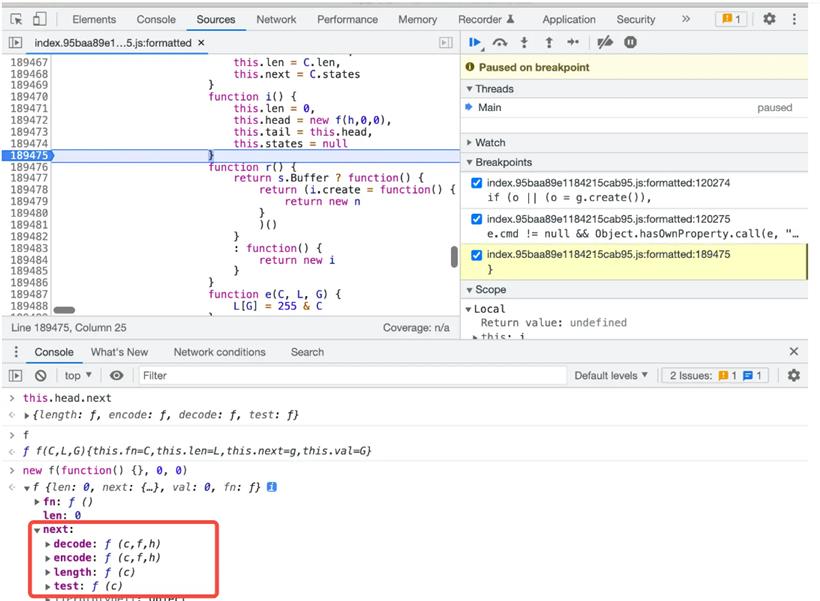The width and height of the screenshot is (820, 601).
Task: Show the Sources navigator pane
Action: [16, 43]
